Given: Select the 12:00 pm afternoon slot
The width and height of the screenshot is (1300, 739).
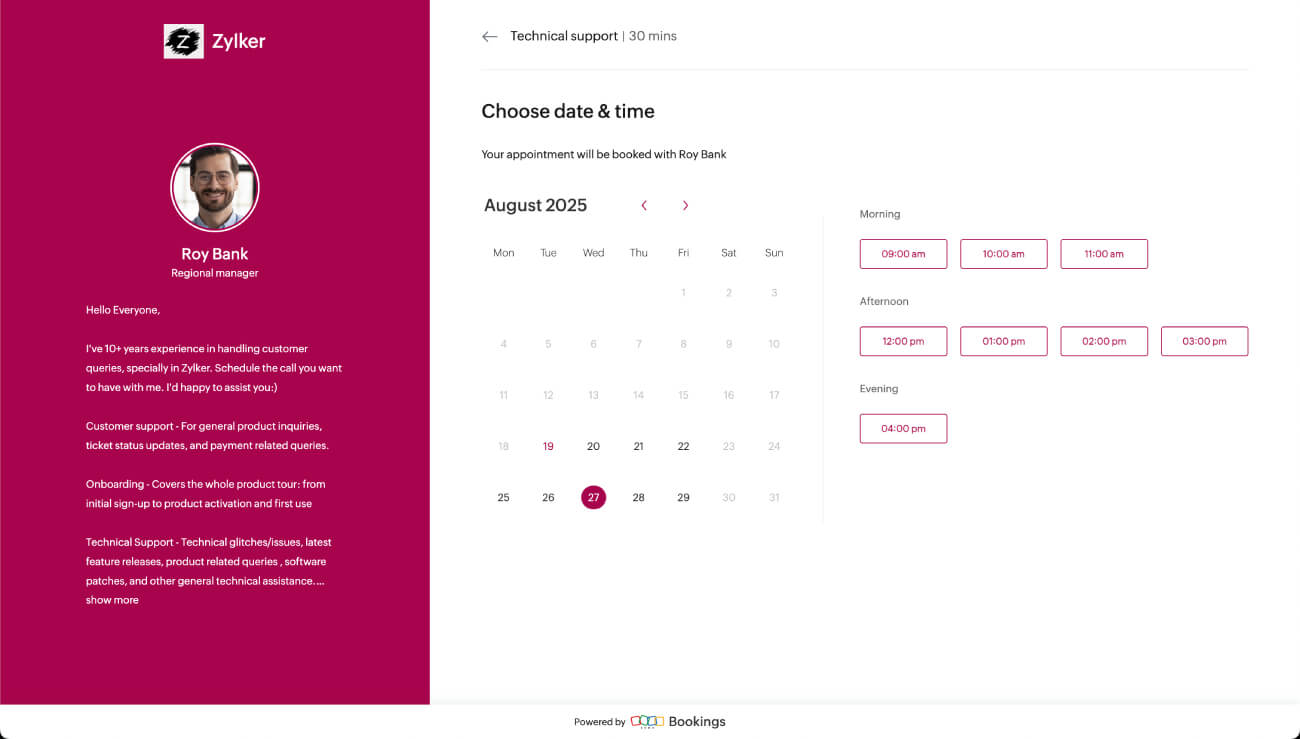Looking at the screenshot, I should pyautogui.click(x=903, y=341).
